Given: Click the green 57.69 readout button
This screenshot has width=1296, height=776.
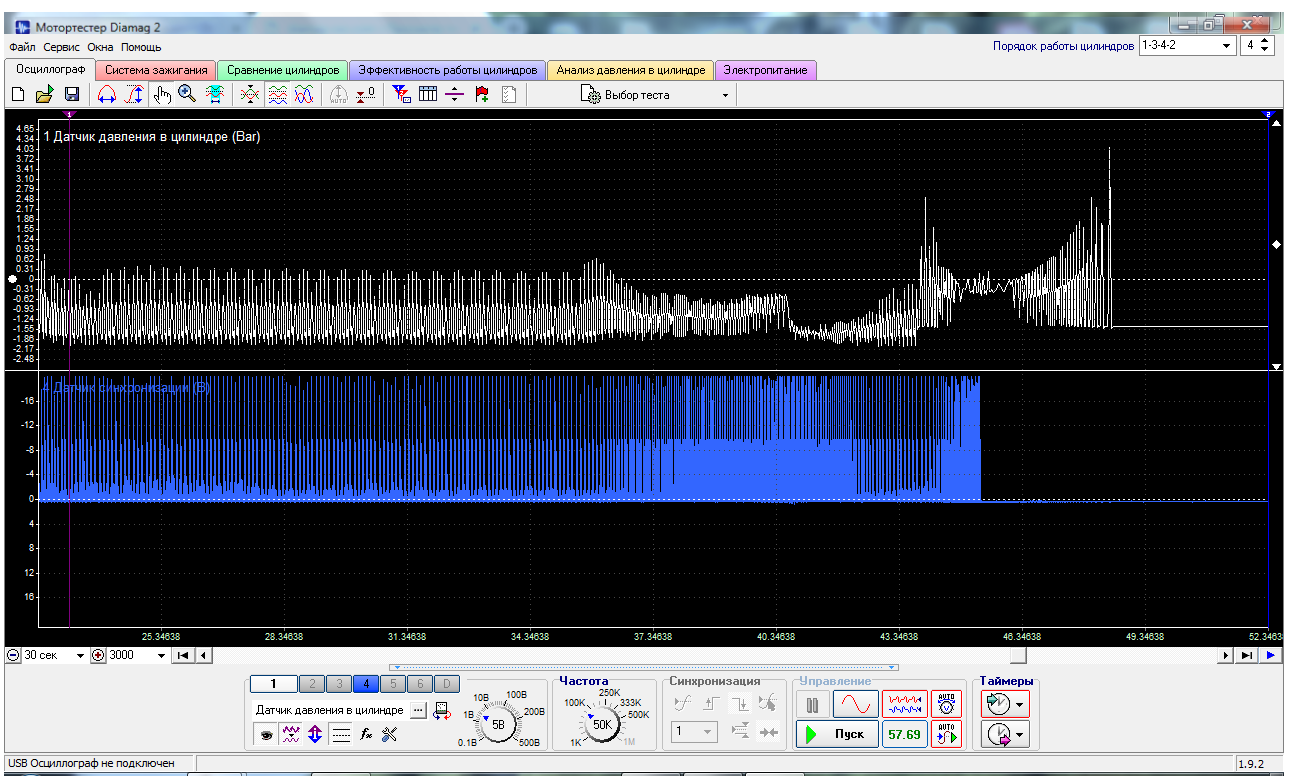Looking at the screenshot, I should (904, 734).
